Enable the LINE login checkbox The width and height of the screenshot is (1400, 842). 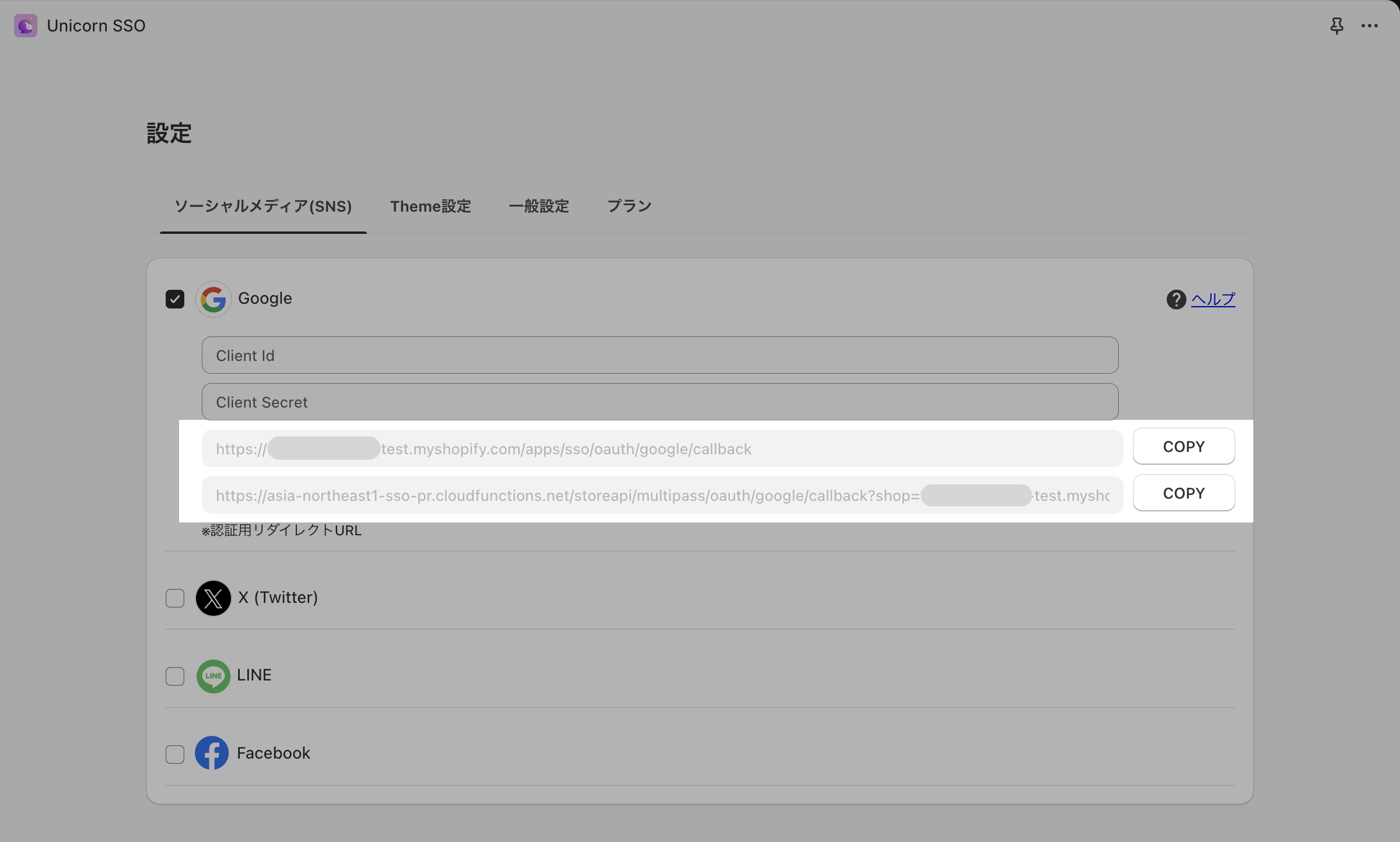pyautogui.click(x=175, y=676)
